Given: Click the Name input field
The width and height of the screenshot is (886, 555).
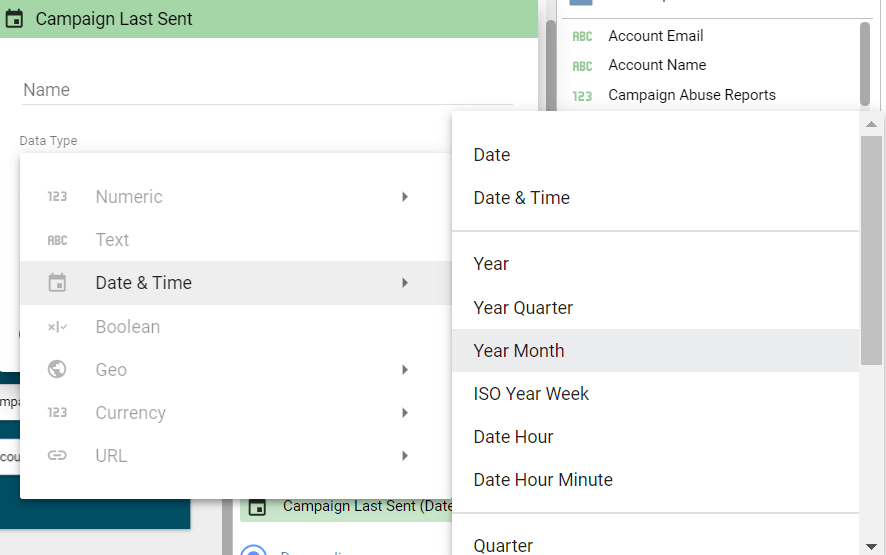Looking at the screenshot, I should point(267,90).
